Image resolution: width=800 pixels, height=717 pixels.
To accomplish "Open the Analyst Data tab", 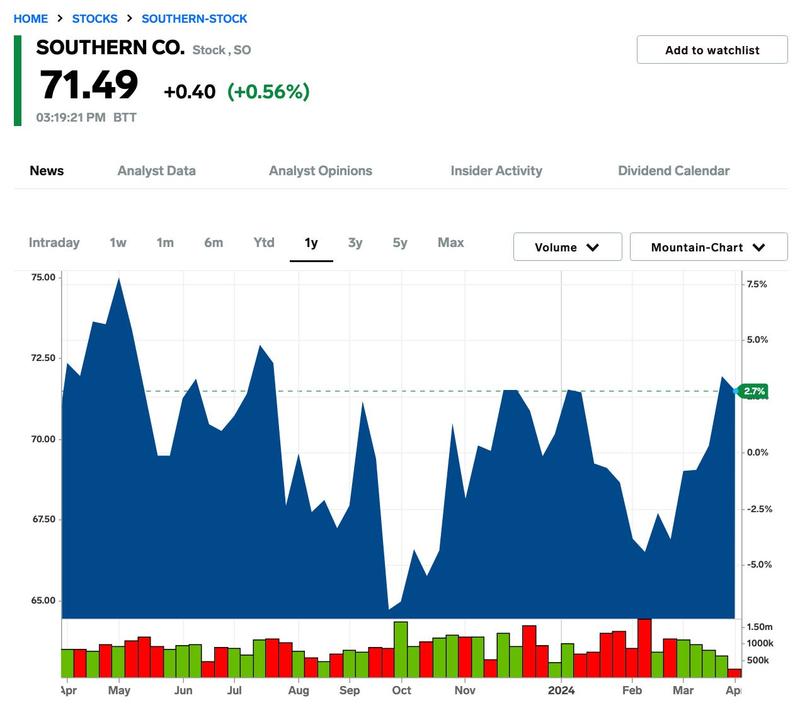I will coord(157,170).
